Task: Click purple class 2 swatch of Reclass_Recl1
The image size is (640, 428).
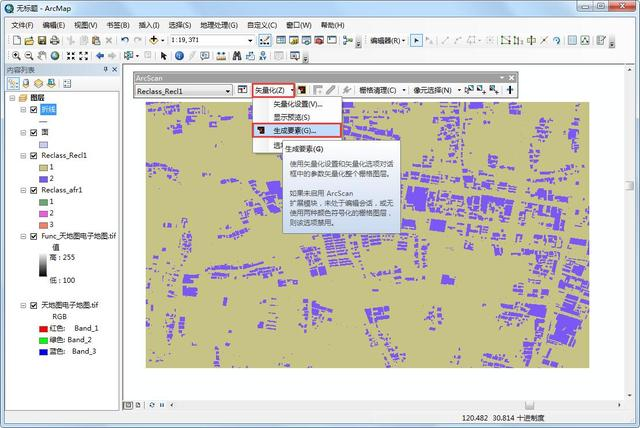Action: point(43,179)
